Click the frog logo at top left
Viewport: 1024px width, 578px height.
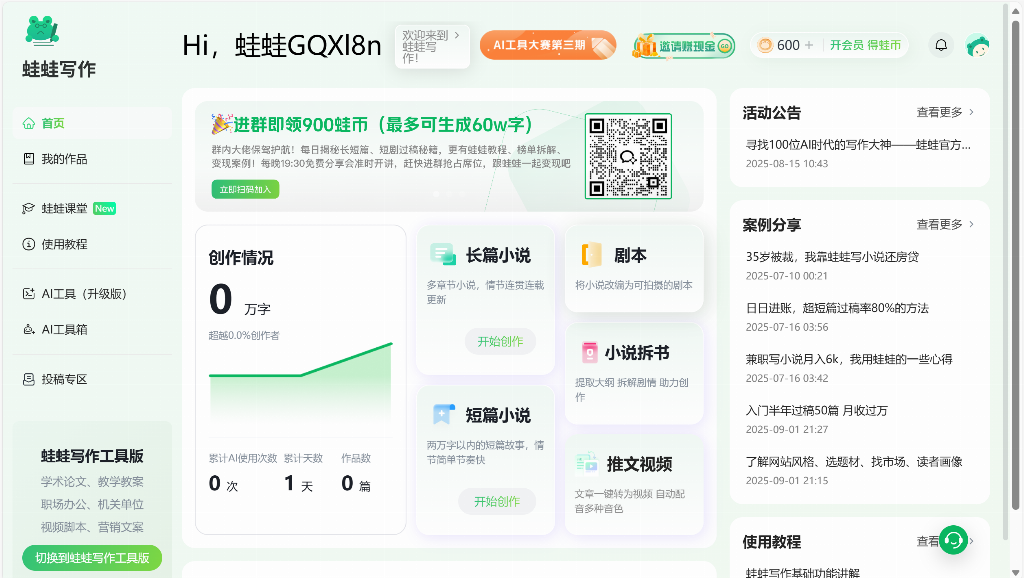click(x=42, y=31)
